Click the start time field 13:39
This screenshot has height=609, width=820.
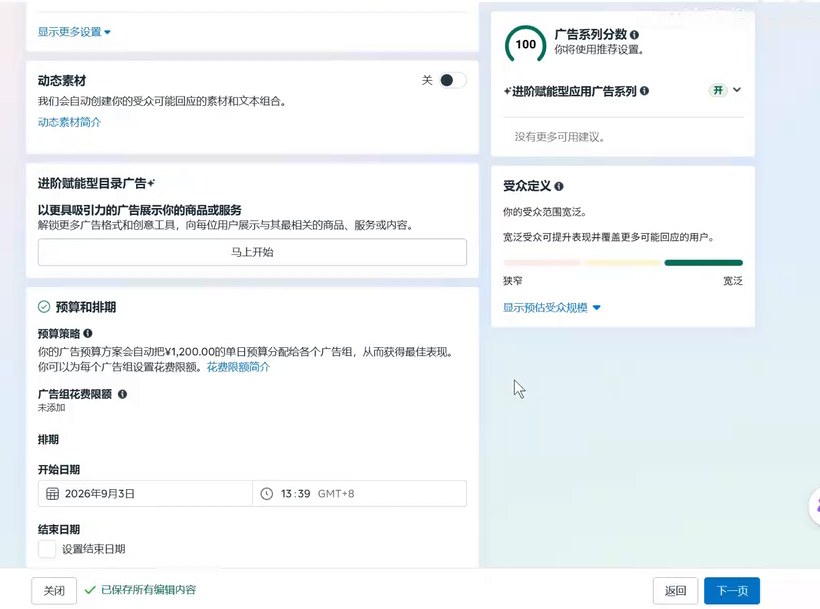point(359,493)
